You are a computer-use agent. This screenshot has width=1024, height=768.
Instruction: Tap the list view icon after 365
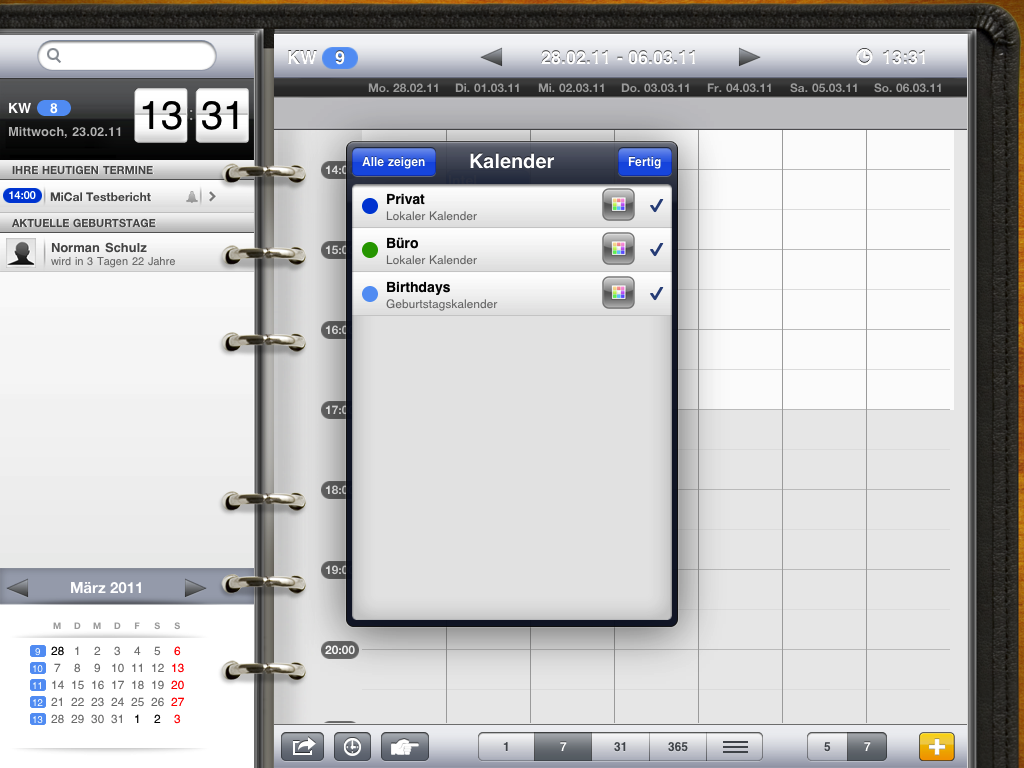click(734, 746)
